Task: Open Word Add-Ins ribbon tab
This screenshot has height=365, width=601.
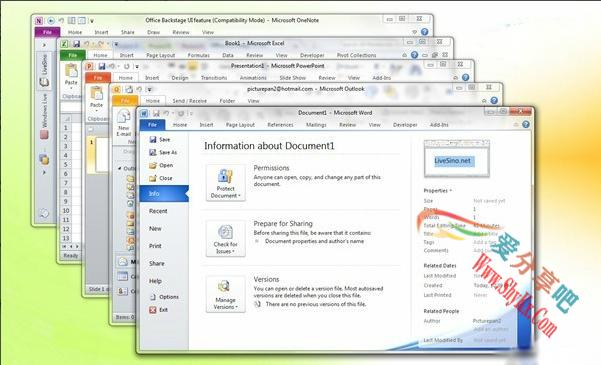Action: 439,125
